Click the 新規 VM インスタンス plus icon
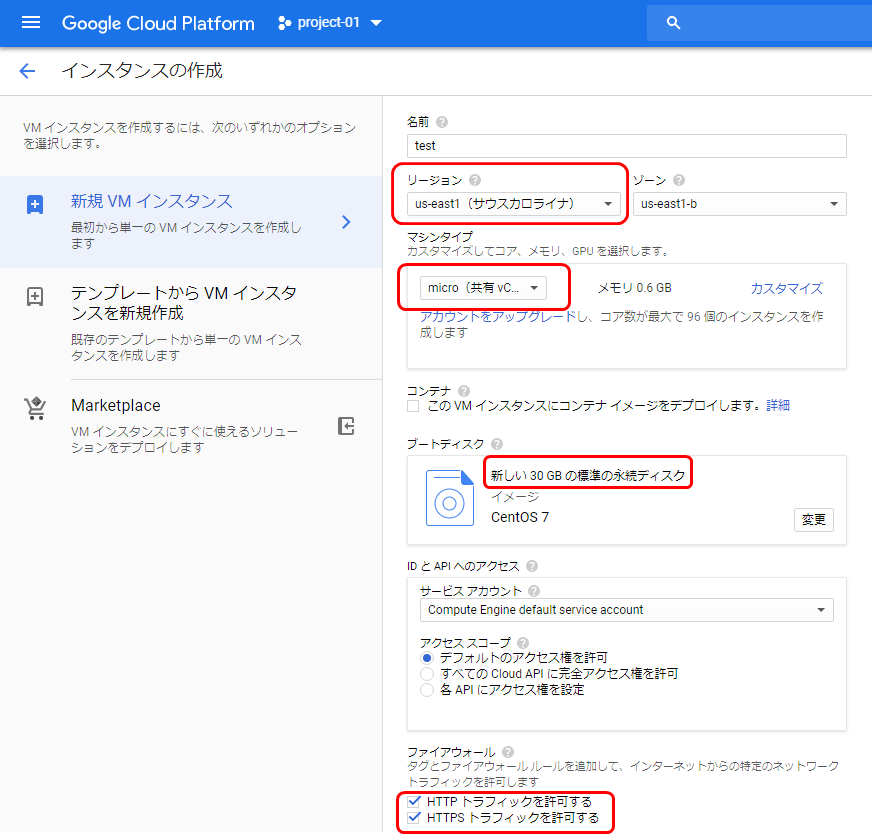 35,204
